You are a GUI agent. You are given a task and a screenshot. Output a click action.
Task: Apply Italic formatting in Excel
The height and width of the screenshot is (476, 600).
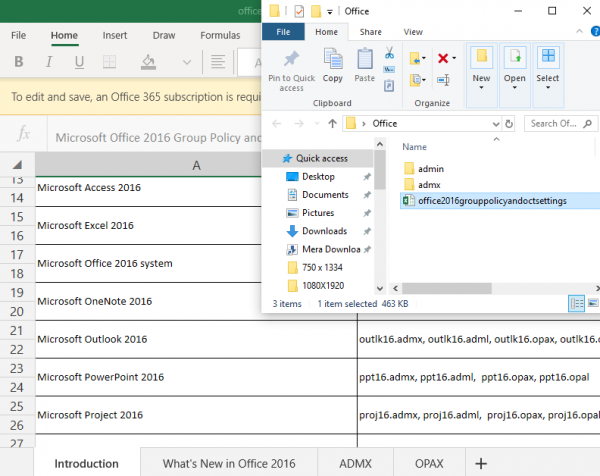click(x=47, y=63)
